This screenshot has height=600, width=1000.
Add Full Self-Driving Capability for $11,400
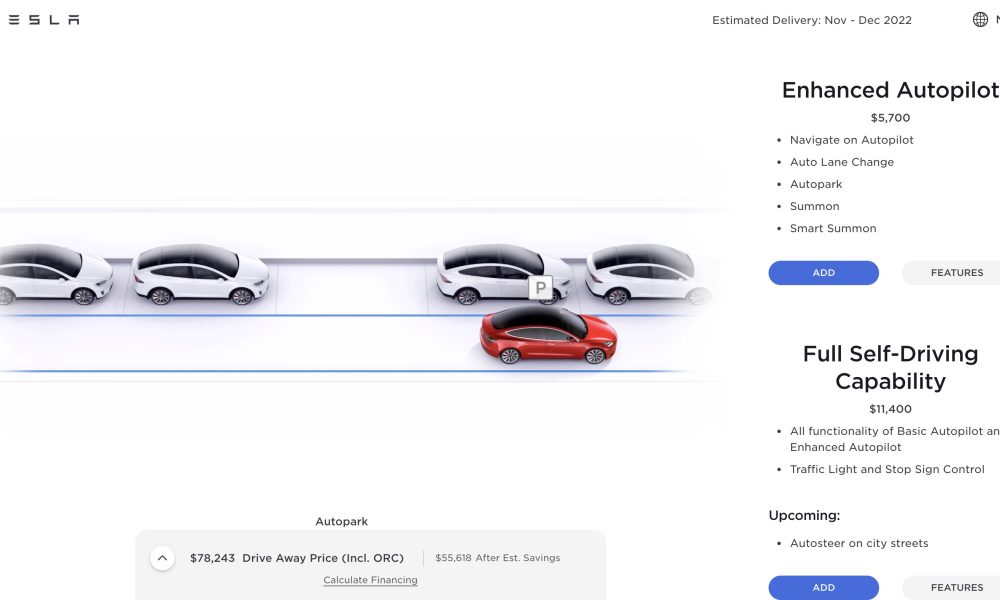(823, 587)
